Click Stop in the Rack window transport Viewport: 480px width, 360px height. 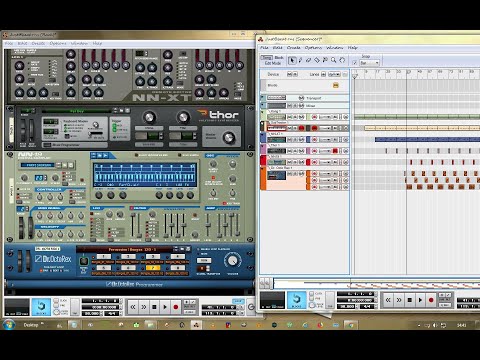tap(154, 307)
